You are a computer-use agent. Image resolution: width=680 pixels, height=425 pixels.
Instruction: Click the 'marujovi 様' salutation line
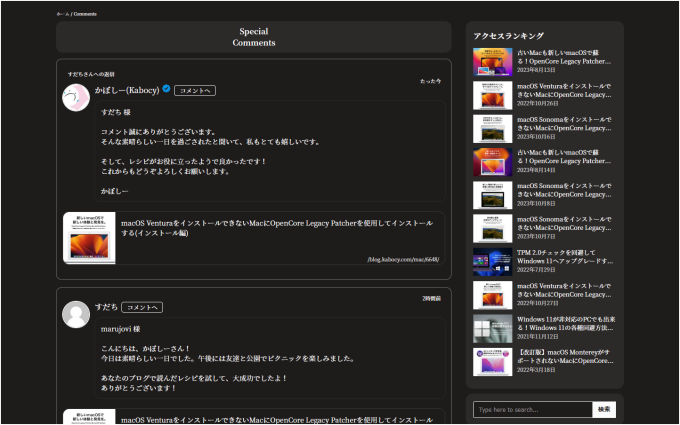[x=121, y=329]
